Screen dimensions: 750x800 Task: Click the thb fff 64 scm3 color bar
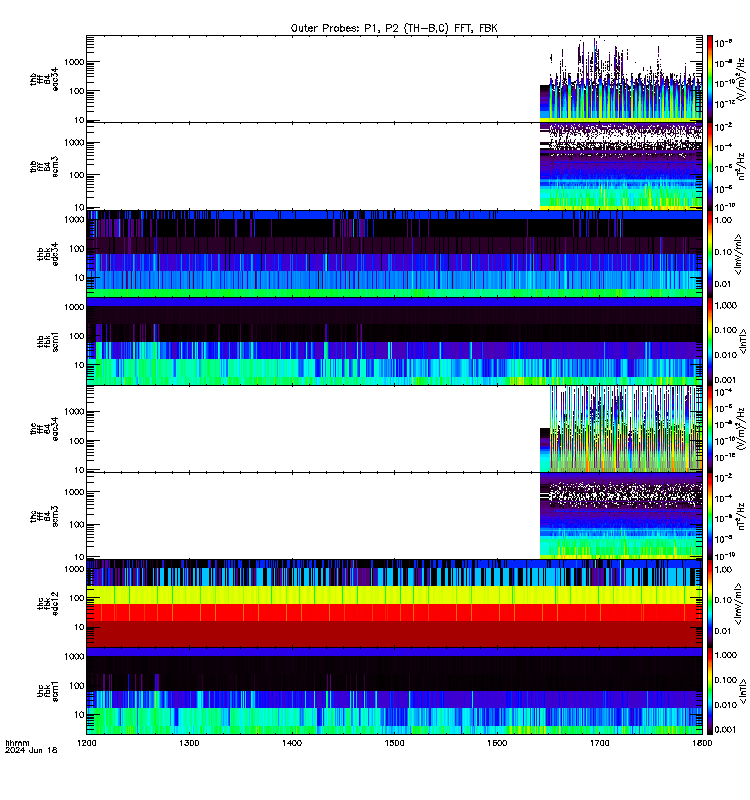point(709,166)
